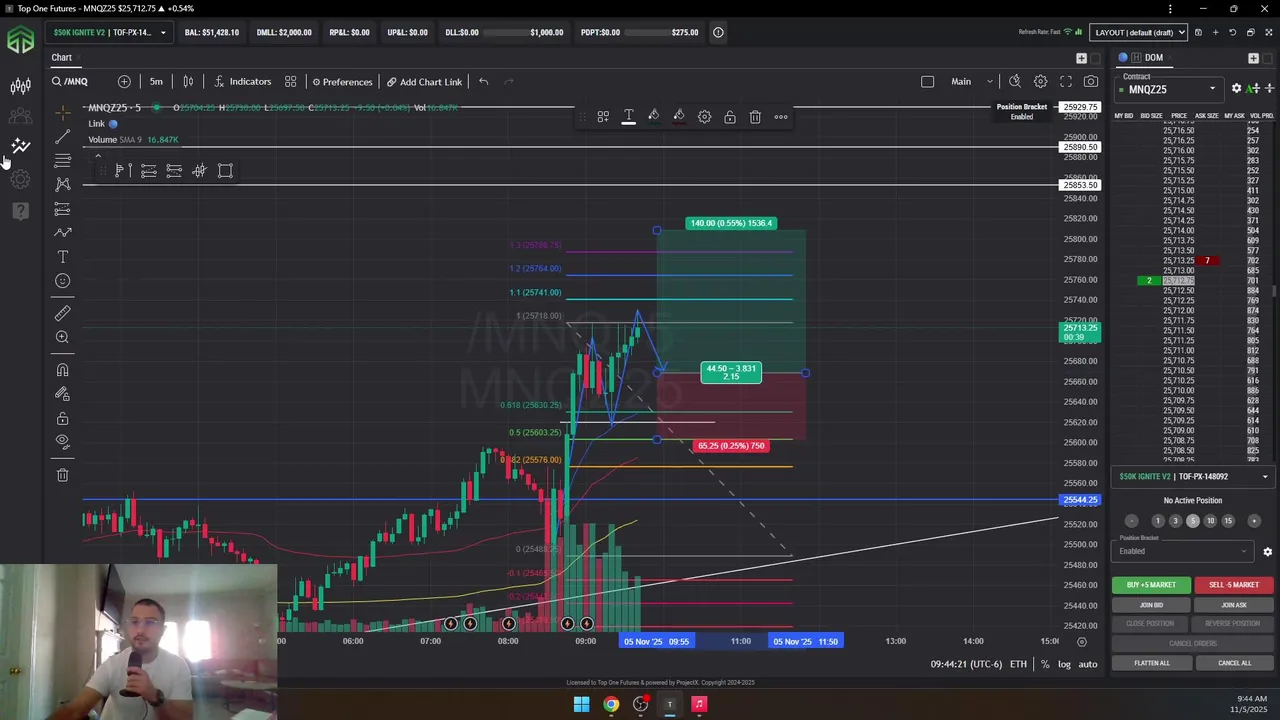This screenshot has height=720, width=1280.
Task: Select the horizontal lines drawing tool
Action: point(62,160)
